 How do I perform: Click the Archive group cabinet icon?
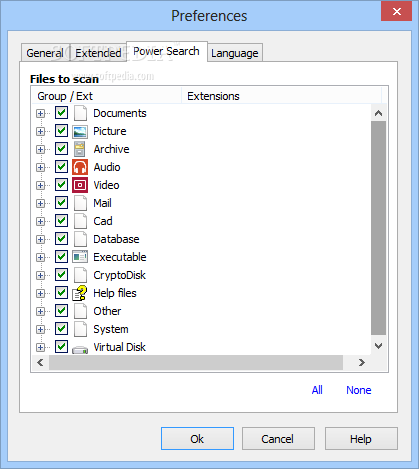tap(80, 149)
